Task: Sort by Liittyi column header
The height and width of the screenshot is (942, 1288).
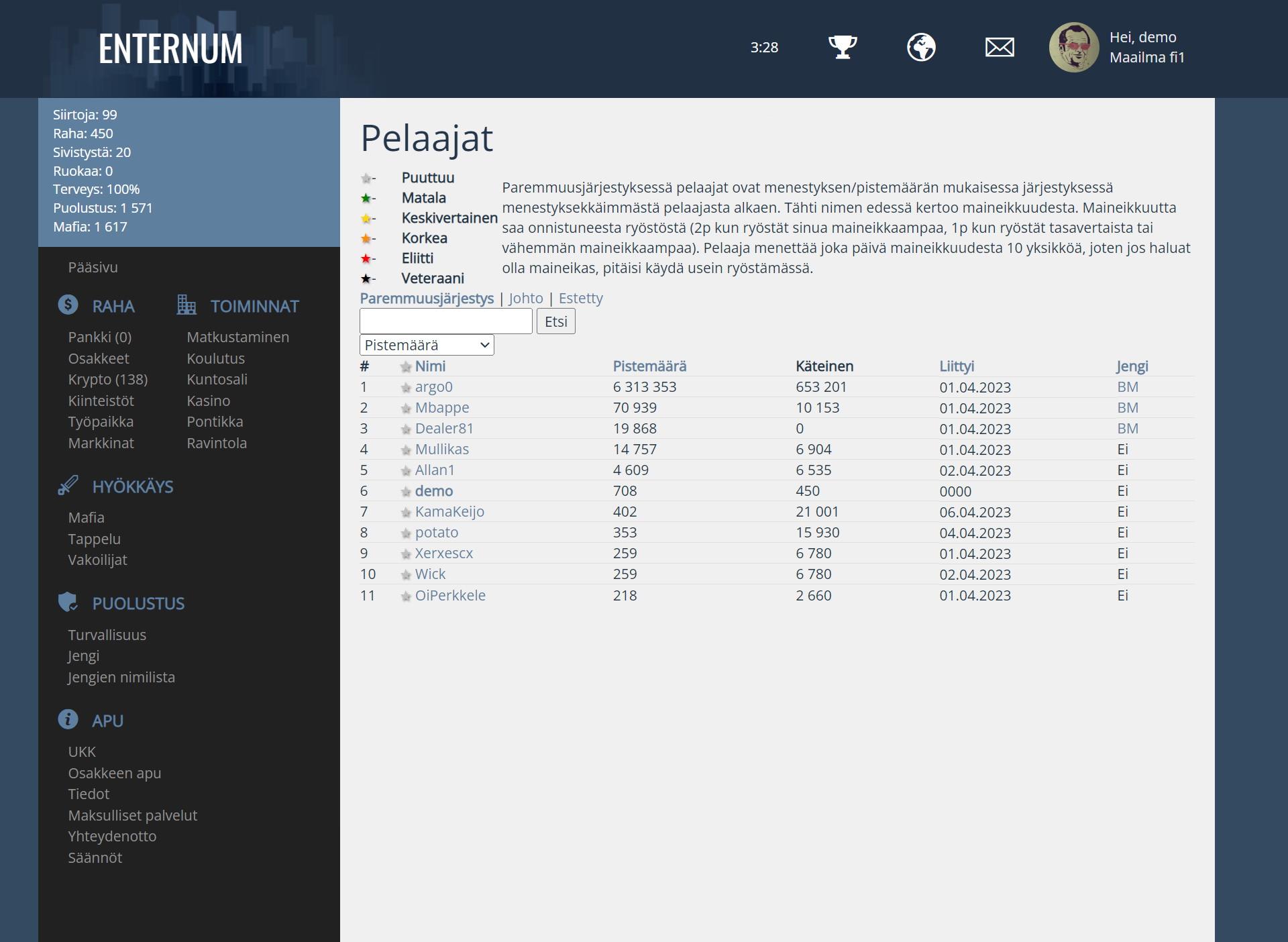Action: tap(956, 366)
